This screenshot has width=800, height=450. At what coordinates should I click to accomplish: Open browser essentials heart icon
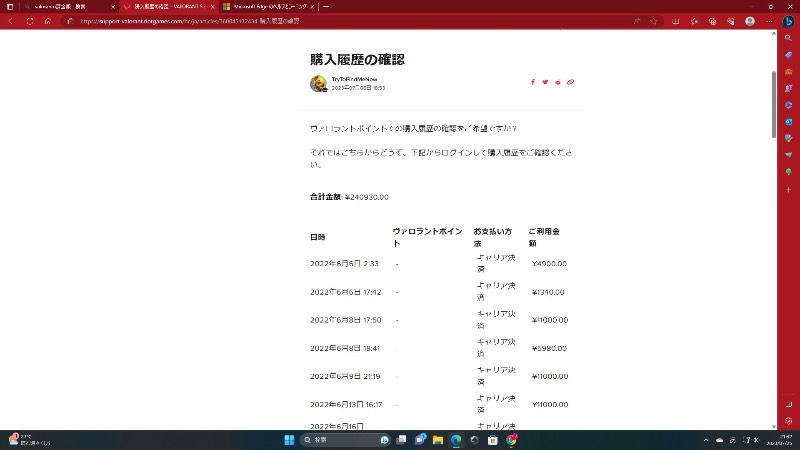731,21
